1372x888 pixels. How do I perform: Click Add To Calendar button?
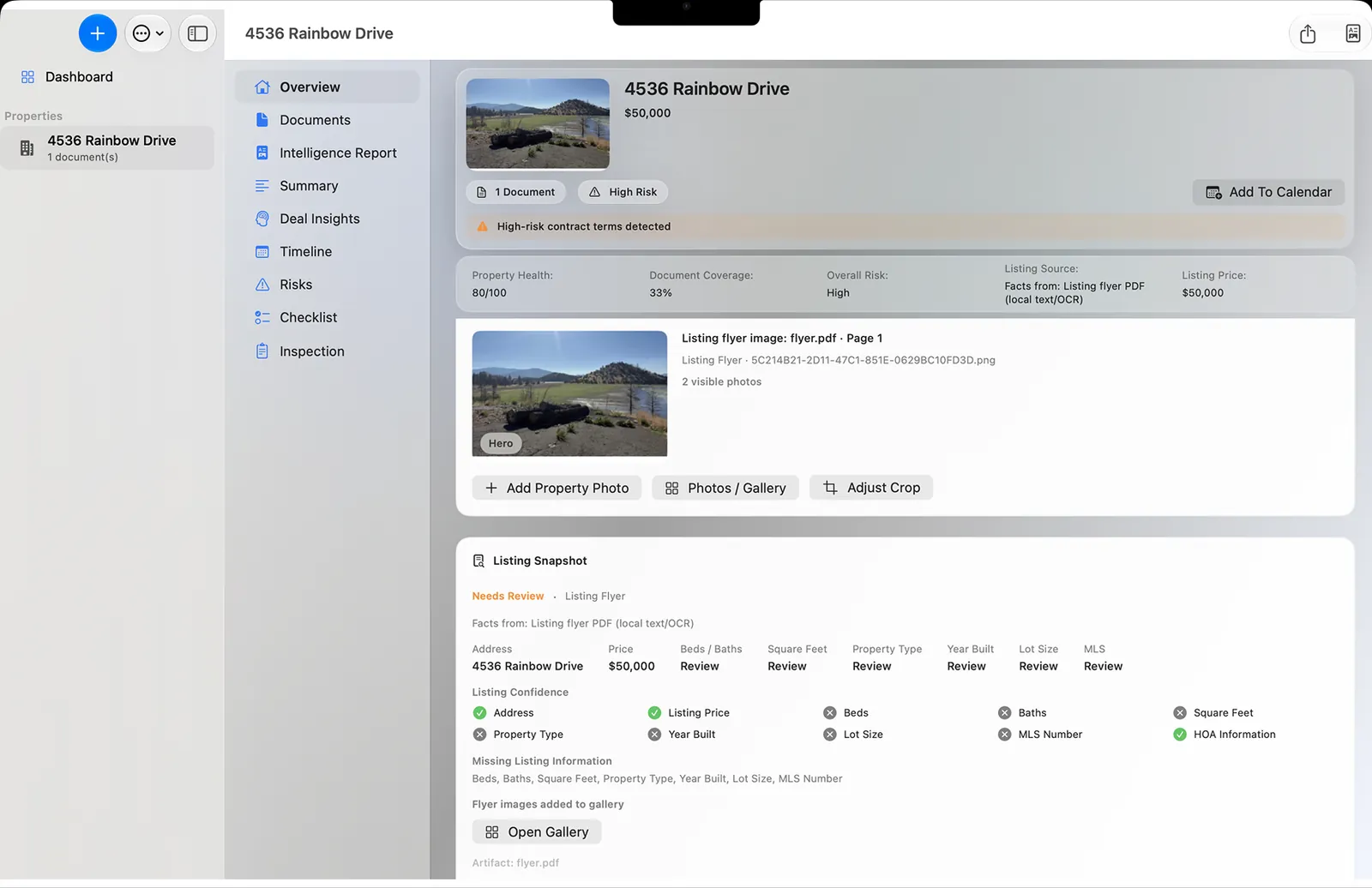point(1268,192)
